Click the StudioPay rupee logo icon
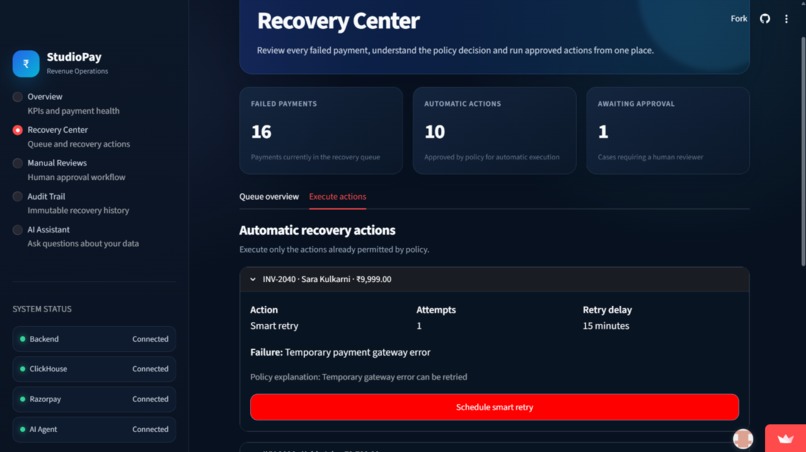806x452 pixels. (26, 64)
